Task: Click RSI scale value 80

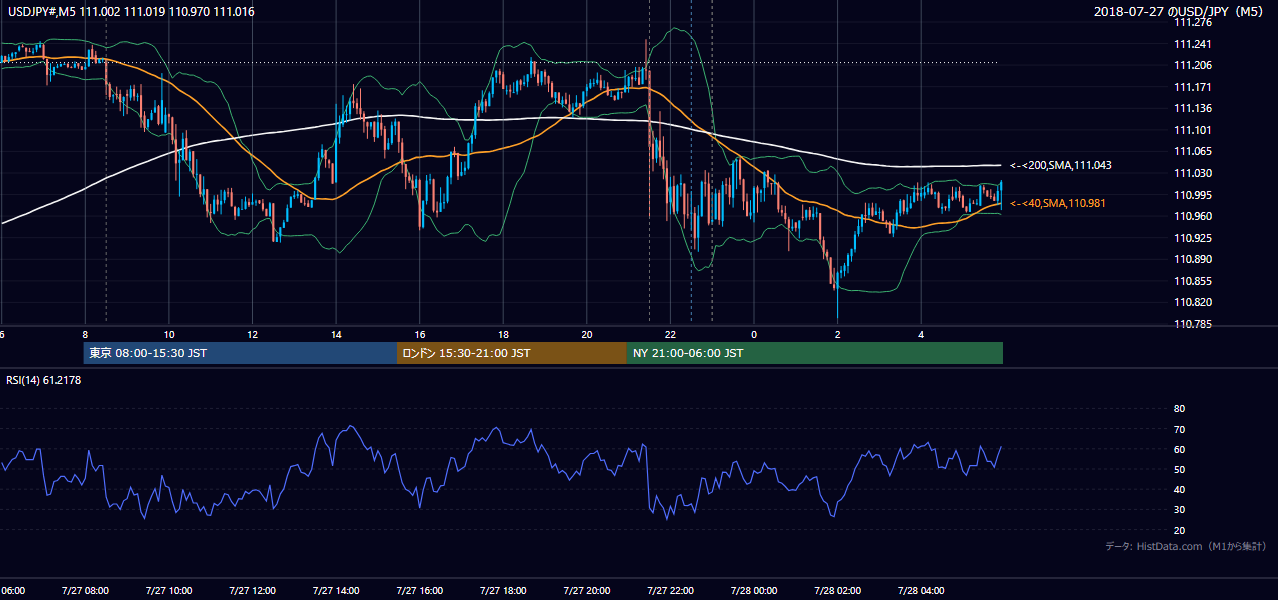Action: point(1179,409)
